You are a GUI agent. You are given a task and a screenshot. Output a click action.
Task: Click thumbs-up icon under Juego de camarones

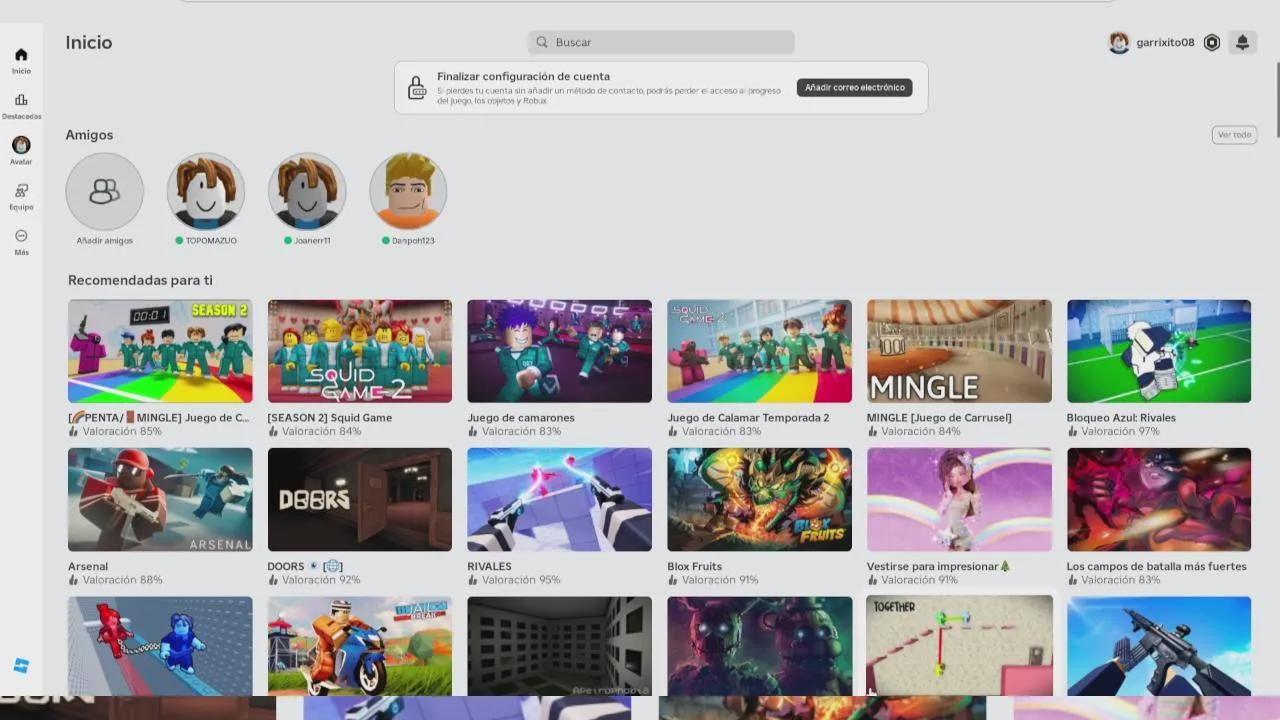click(472, 432)
